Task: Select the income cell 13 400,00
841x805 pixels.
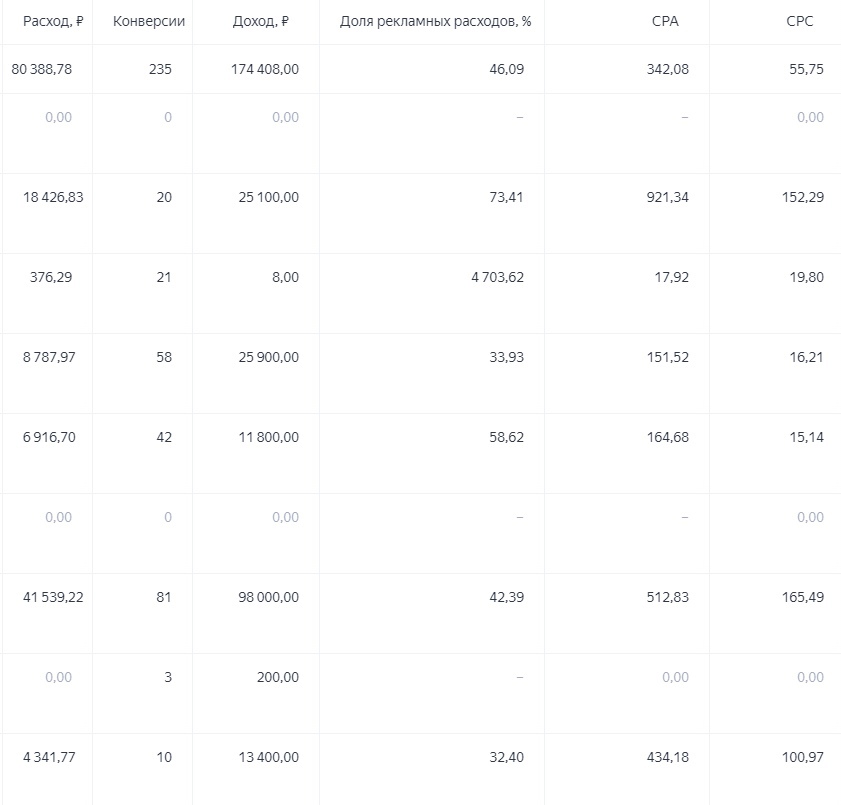Action: coord(264,758)
